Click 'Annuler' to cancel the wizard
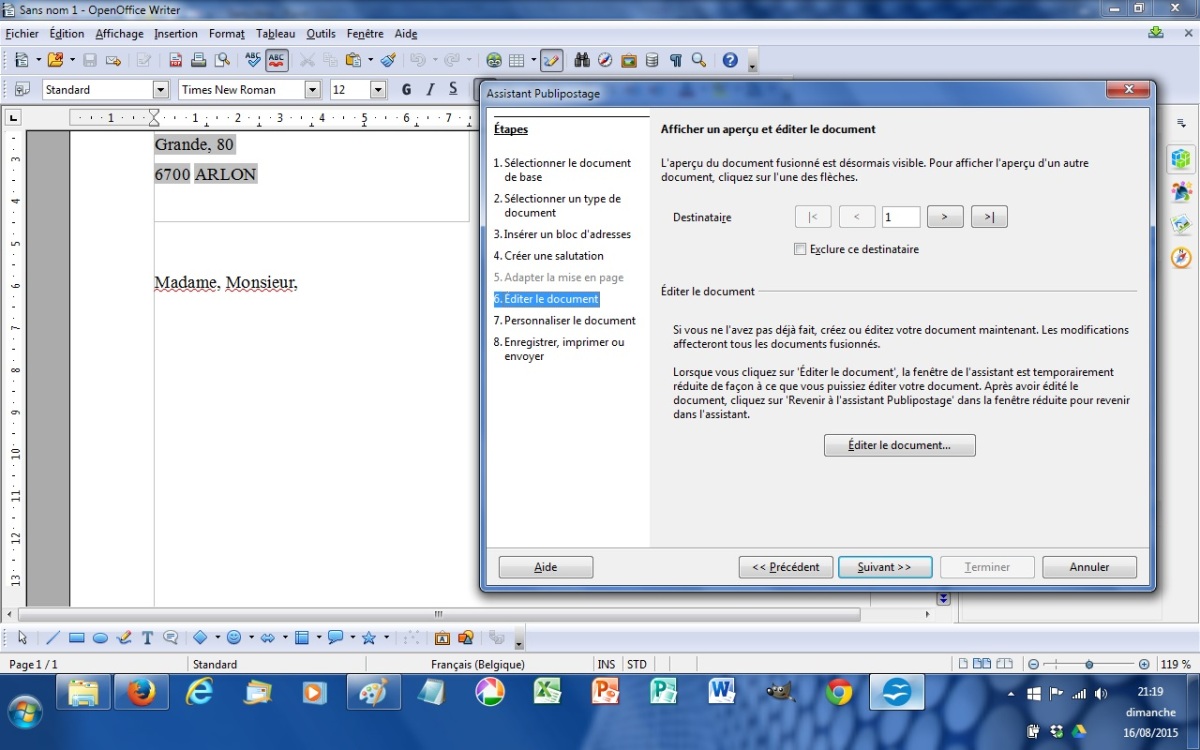The height and width of the screenshot is (750, 1200). (1089, 567)
